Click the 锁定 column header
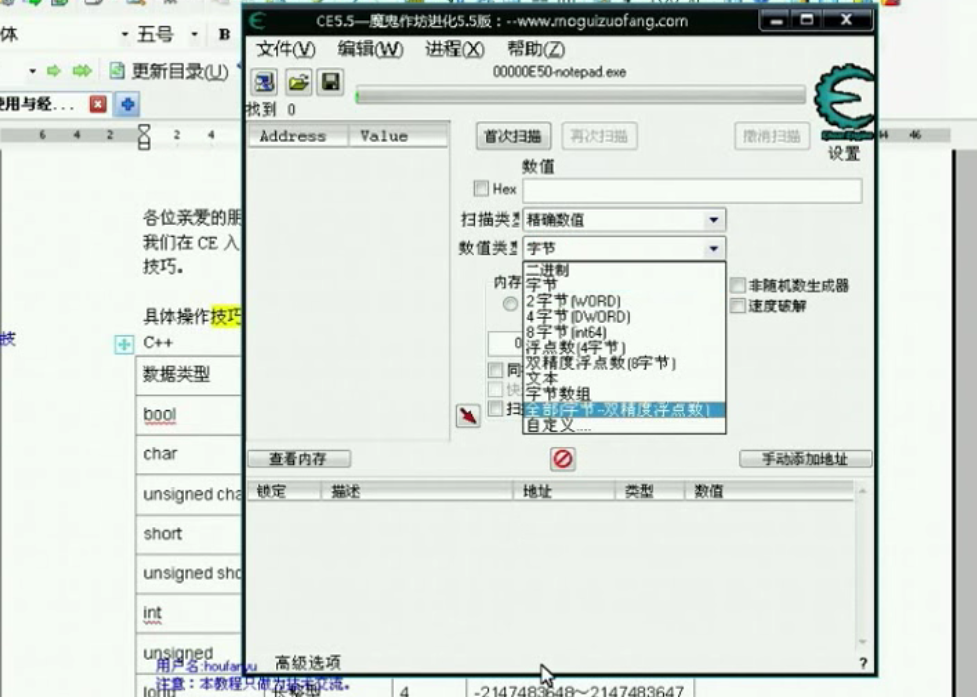Image resolution: width=977 pixels, height=697 pixels. [285, 491]
